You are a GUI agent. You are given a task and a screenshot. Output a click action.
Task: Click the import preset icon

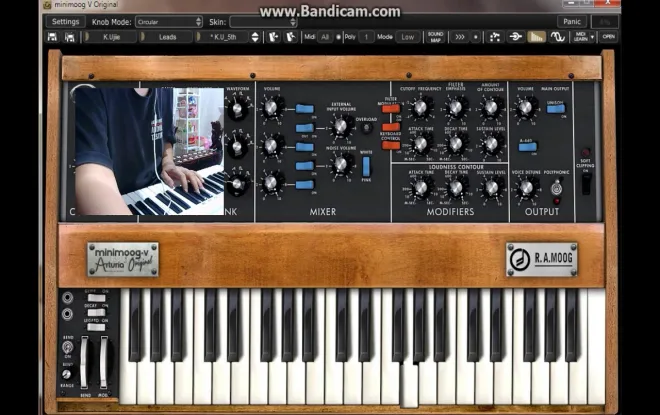(x=273, y=37)
